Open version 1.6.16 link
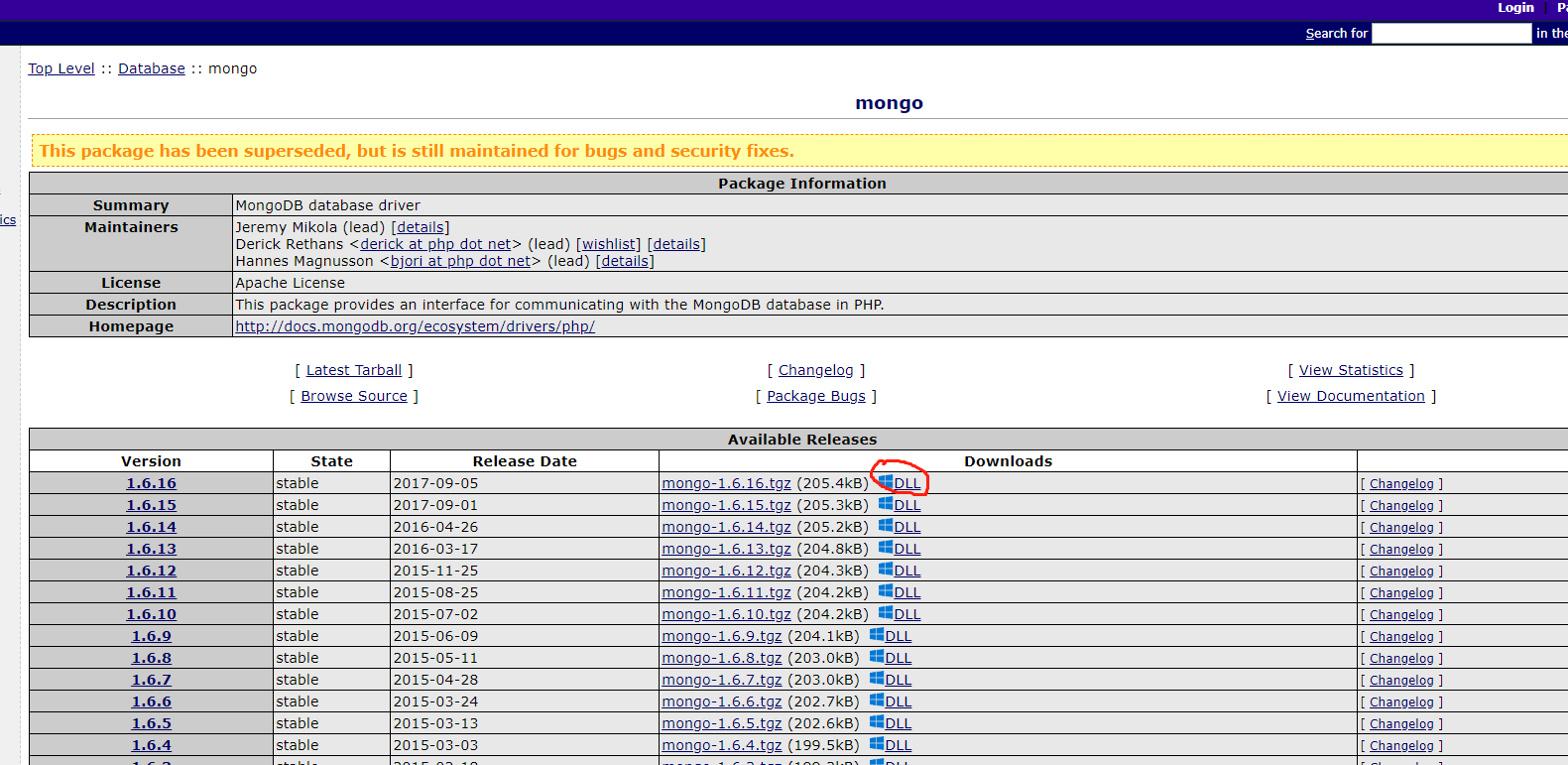1568x765 pixels. tap(151, 483)
